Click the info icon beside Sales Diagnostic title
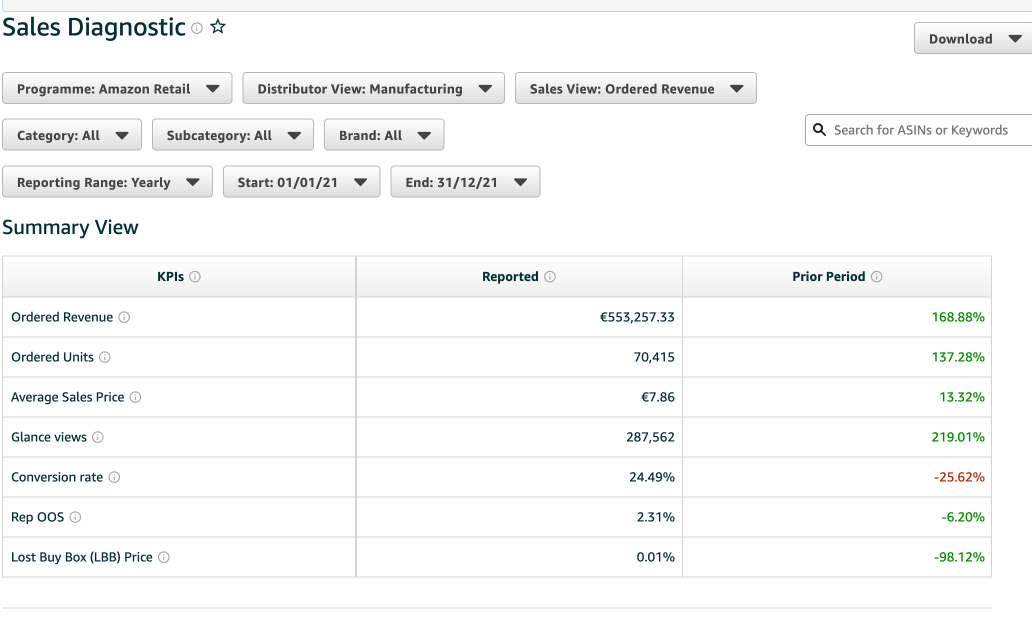 click(197, 28)
